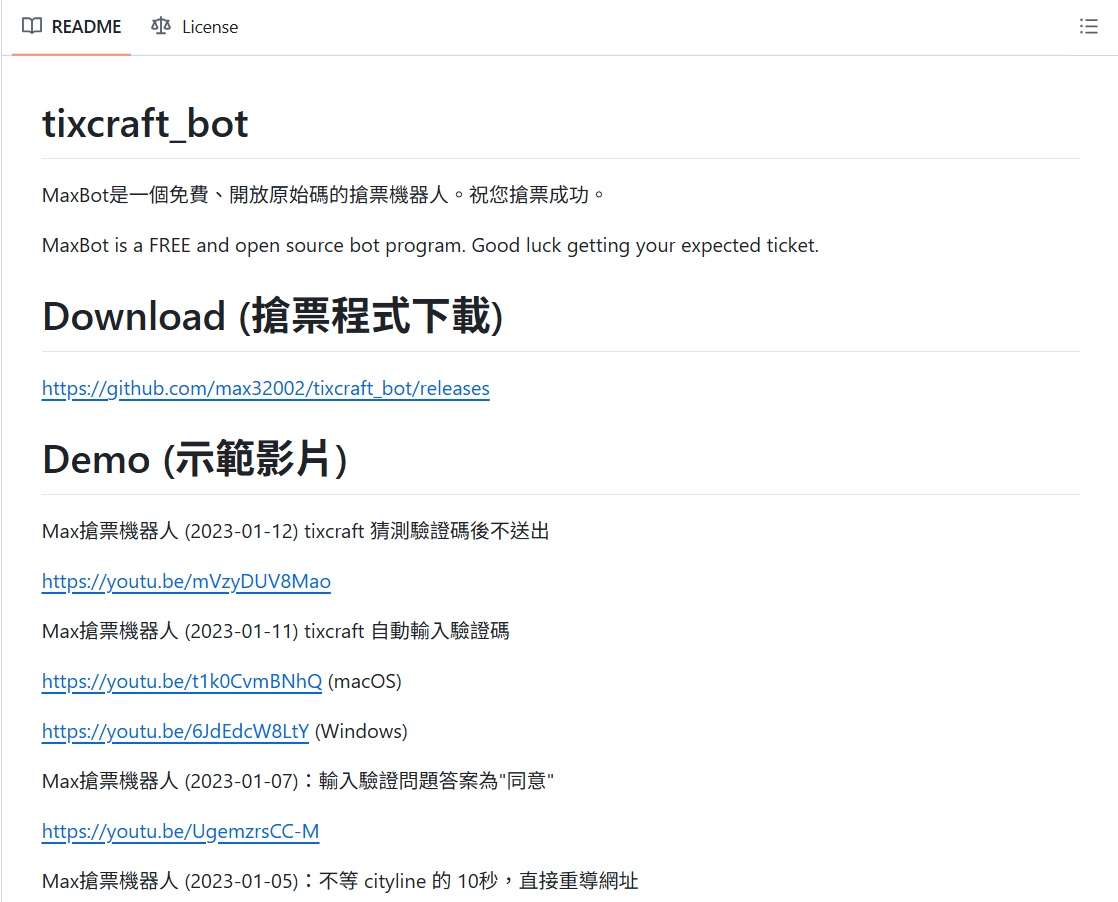Open the README tab
Image resolution: width=1118 pixels, height=902 pixels.
coord(71,27)
